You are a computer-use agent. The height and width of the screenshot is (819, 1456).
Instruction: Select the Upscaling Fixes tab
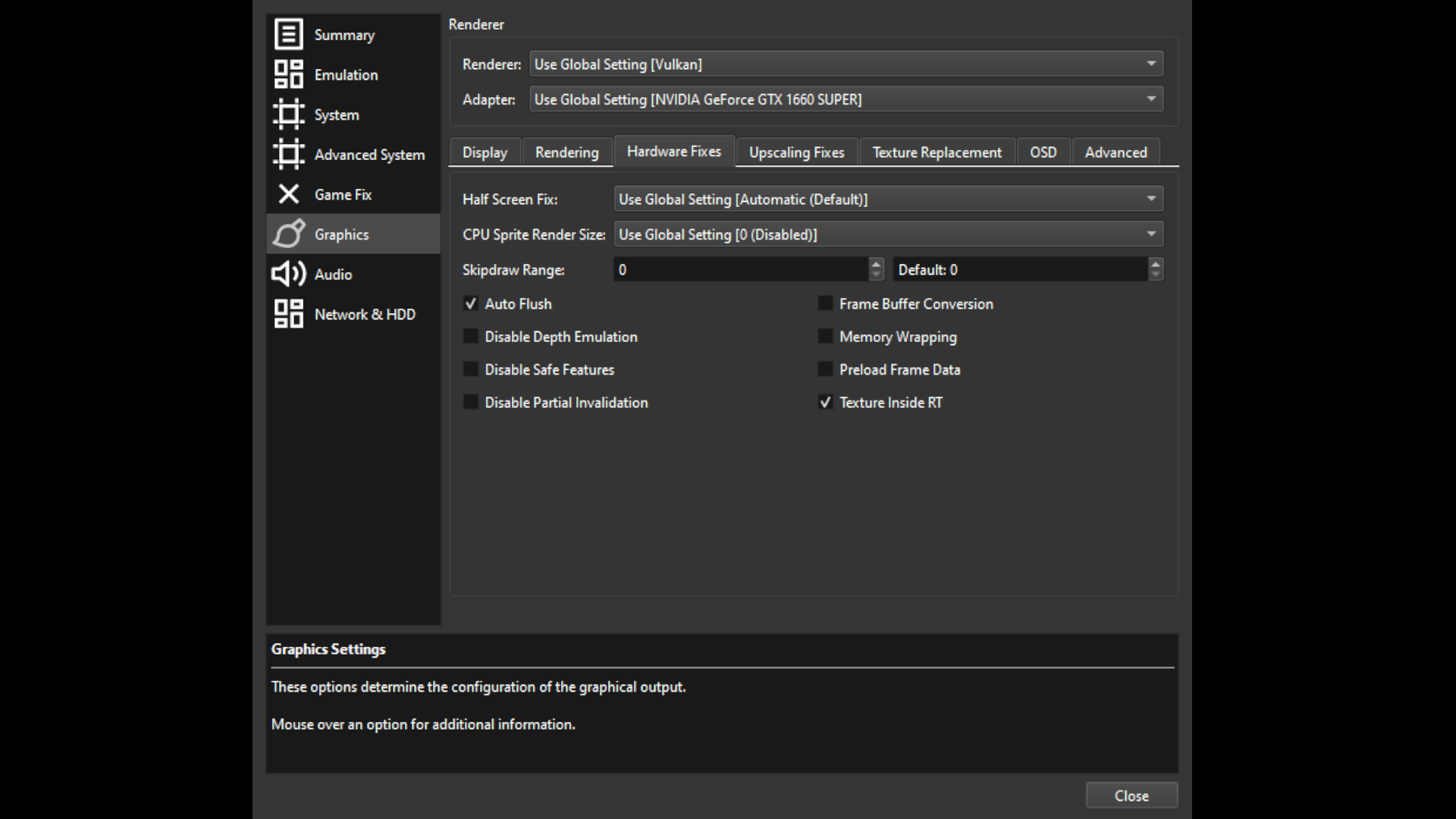point(796,152)
